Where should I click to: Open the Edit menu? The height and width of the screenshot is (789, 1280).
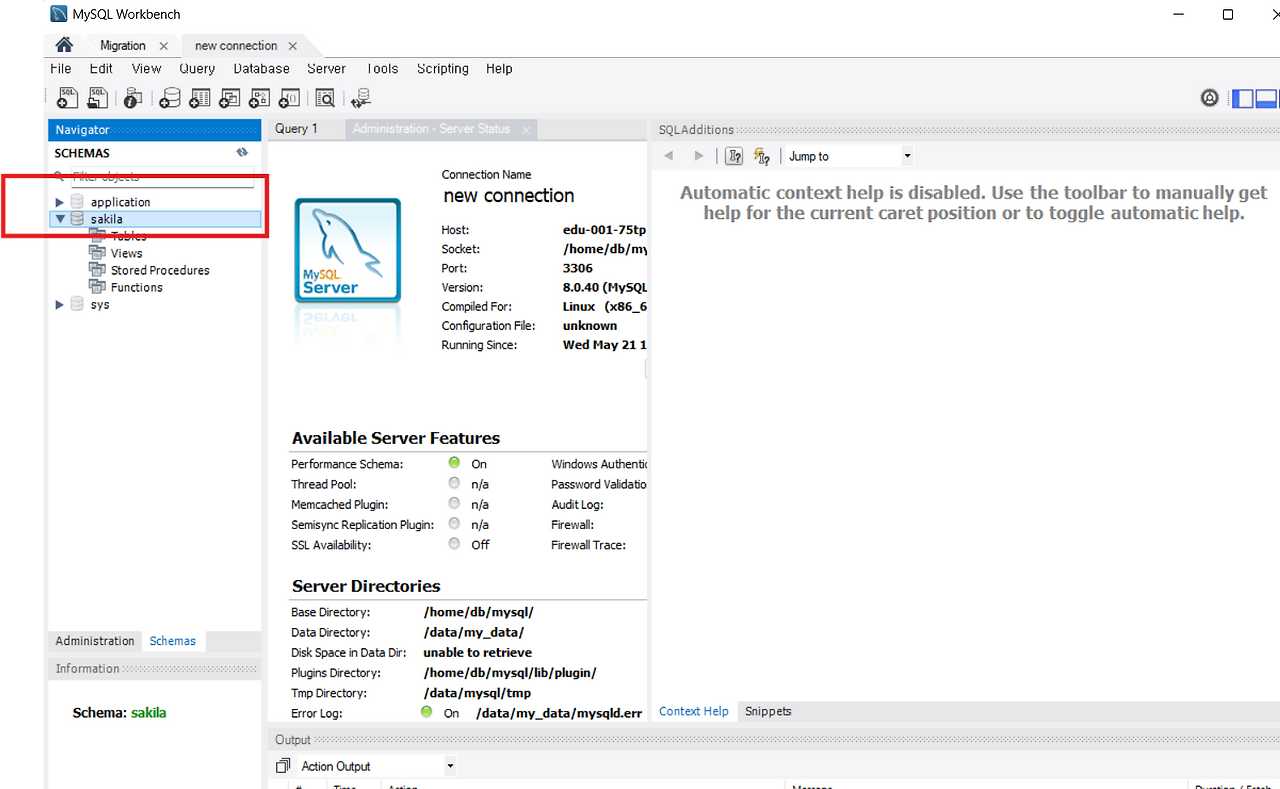coord(101,69)
